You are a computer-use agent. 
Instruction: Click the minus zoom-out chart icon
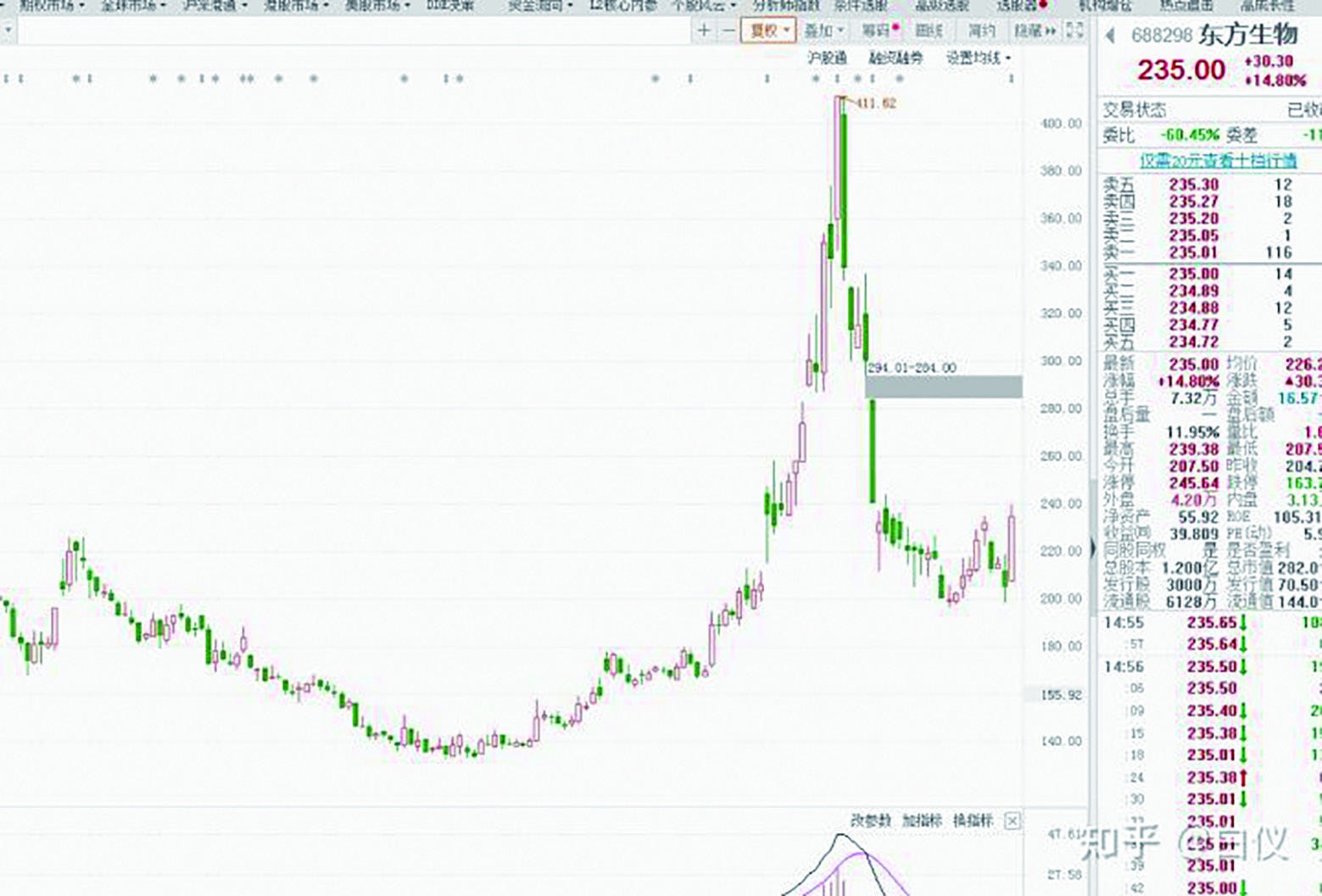click(728, 31)
